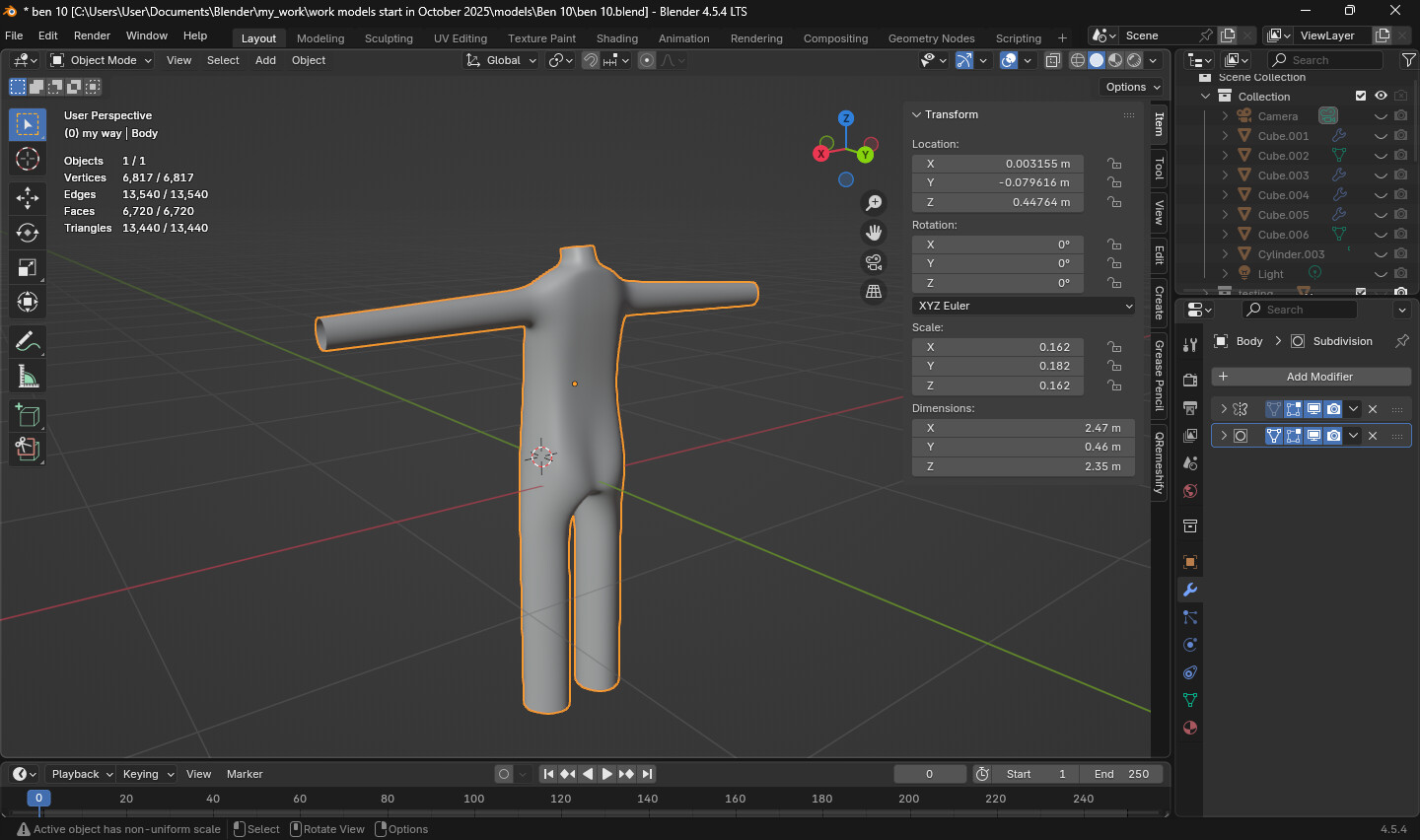This screenshot has height=840, width=1420.
Task: Open the Output properties tab icon
Action: click(x=1190, y=408)
